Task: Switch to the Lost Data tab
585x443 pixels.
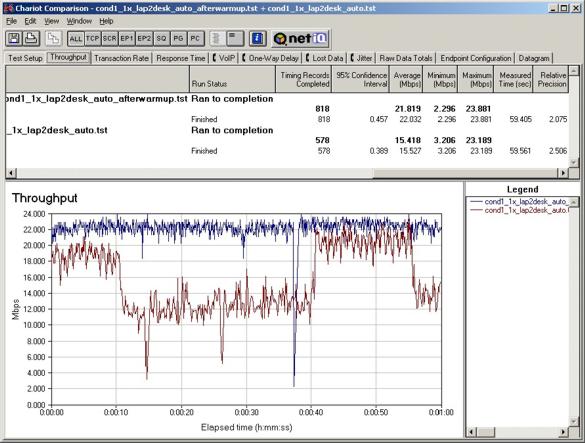Action: 324,58
